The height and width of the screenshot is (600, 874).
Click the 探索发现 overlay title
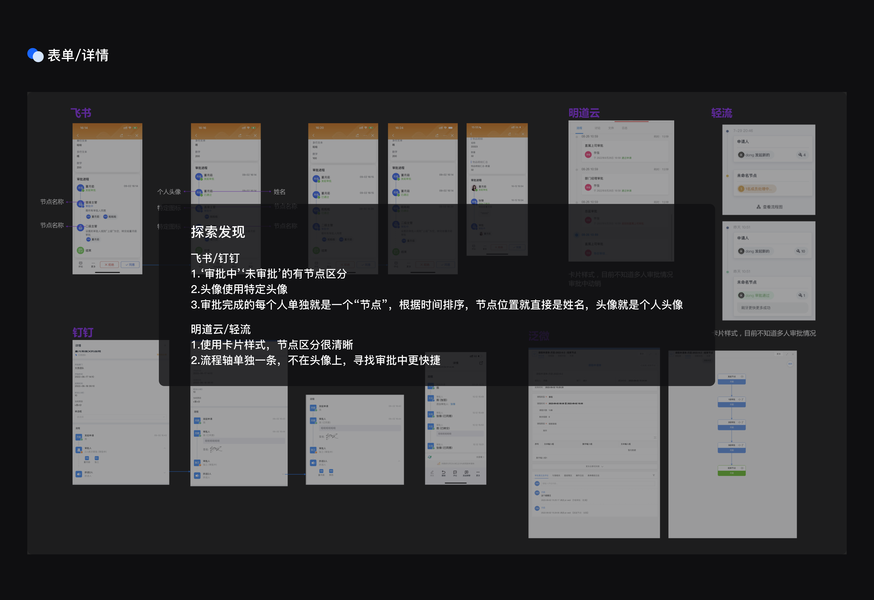pyautogui.click(x=218, y=232)
